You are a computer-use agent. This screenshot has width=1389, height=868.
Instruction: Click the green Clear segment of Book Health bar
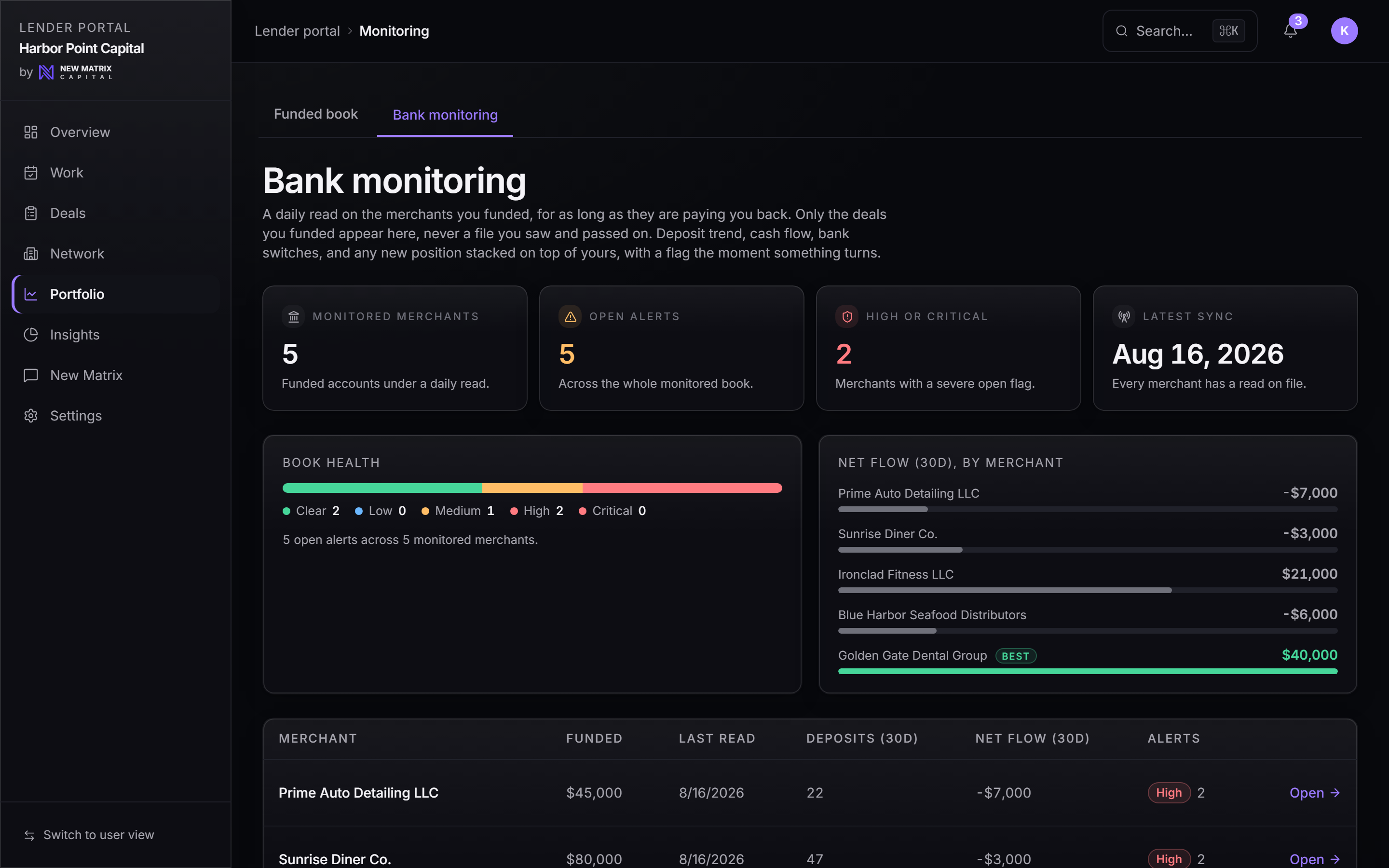click(382, 488)
